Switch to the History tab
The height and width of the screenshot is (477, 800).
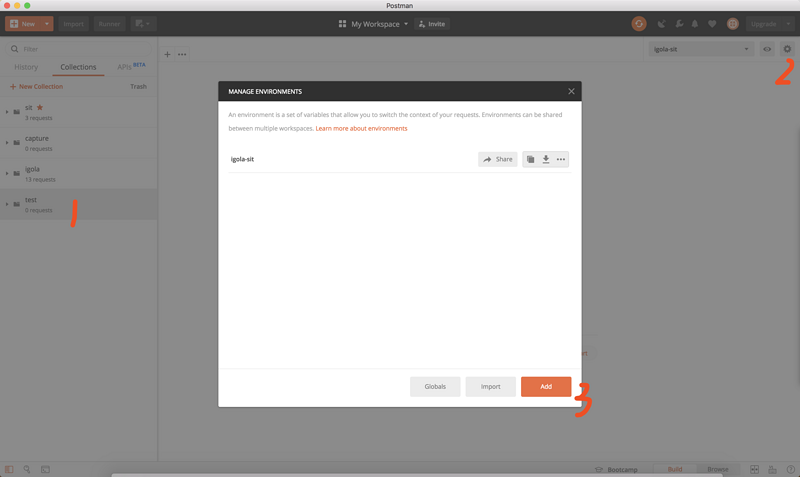tap(26, 67)
